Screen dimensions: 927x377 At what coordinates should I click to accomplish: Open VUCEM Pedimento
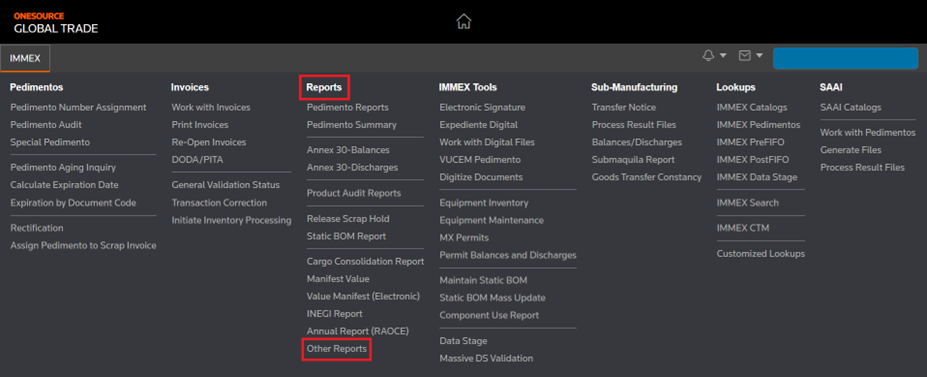[x=480, y=160]
